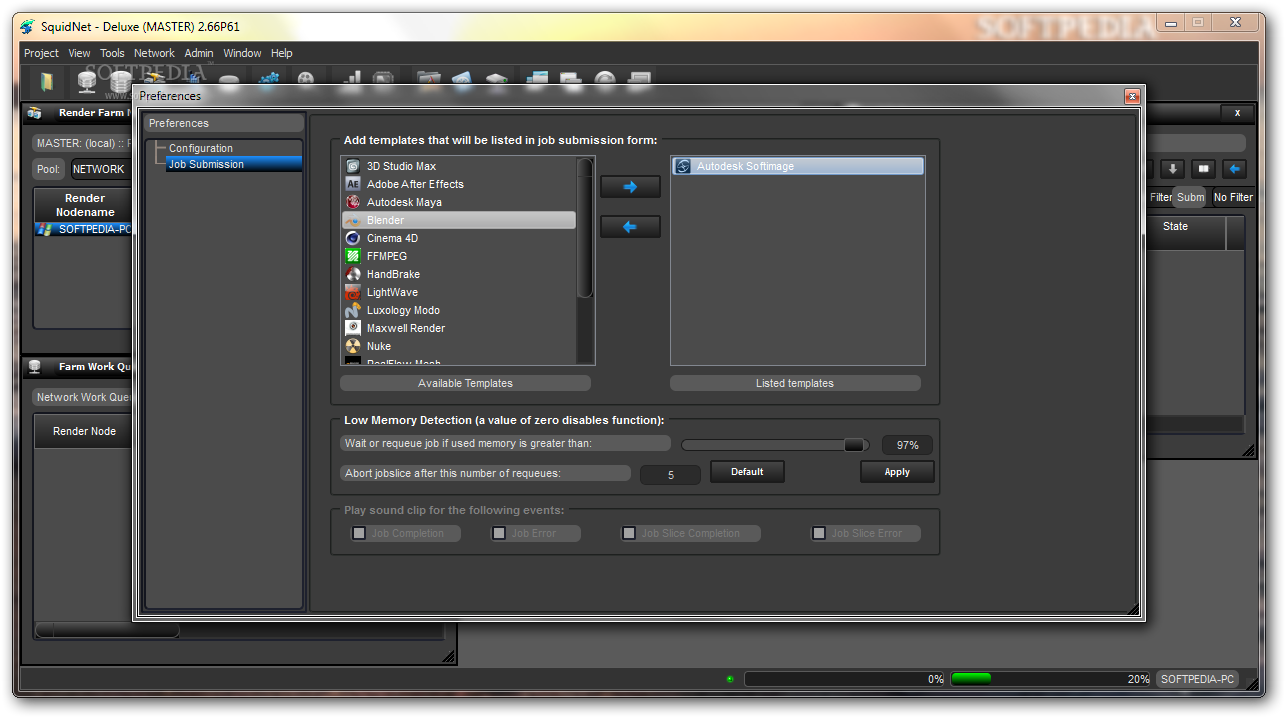The image size is (1286, 718).
Task: Toggle Job Slice Completion sound checkbox
Action: click(629, 533)
